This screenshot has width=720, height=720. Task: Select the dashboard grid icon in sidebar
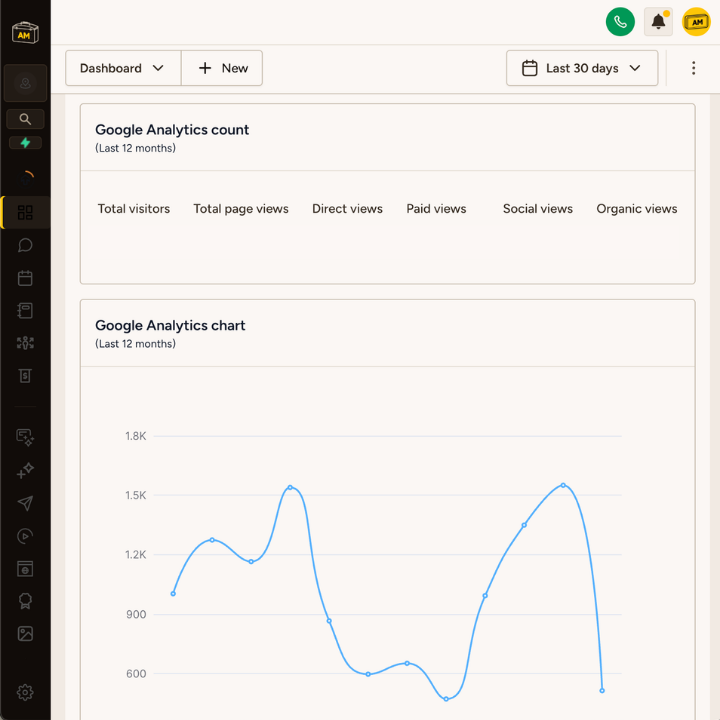(x=25, y=212)
